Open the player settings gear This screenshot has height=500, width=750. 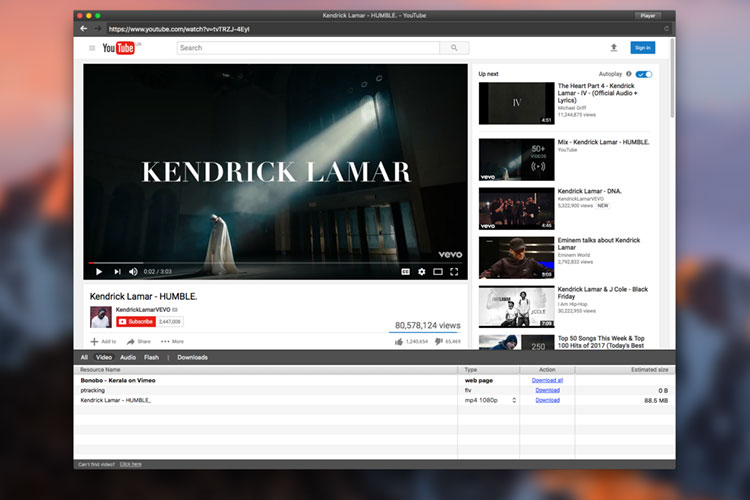click(421, 272)
